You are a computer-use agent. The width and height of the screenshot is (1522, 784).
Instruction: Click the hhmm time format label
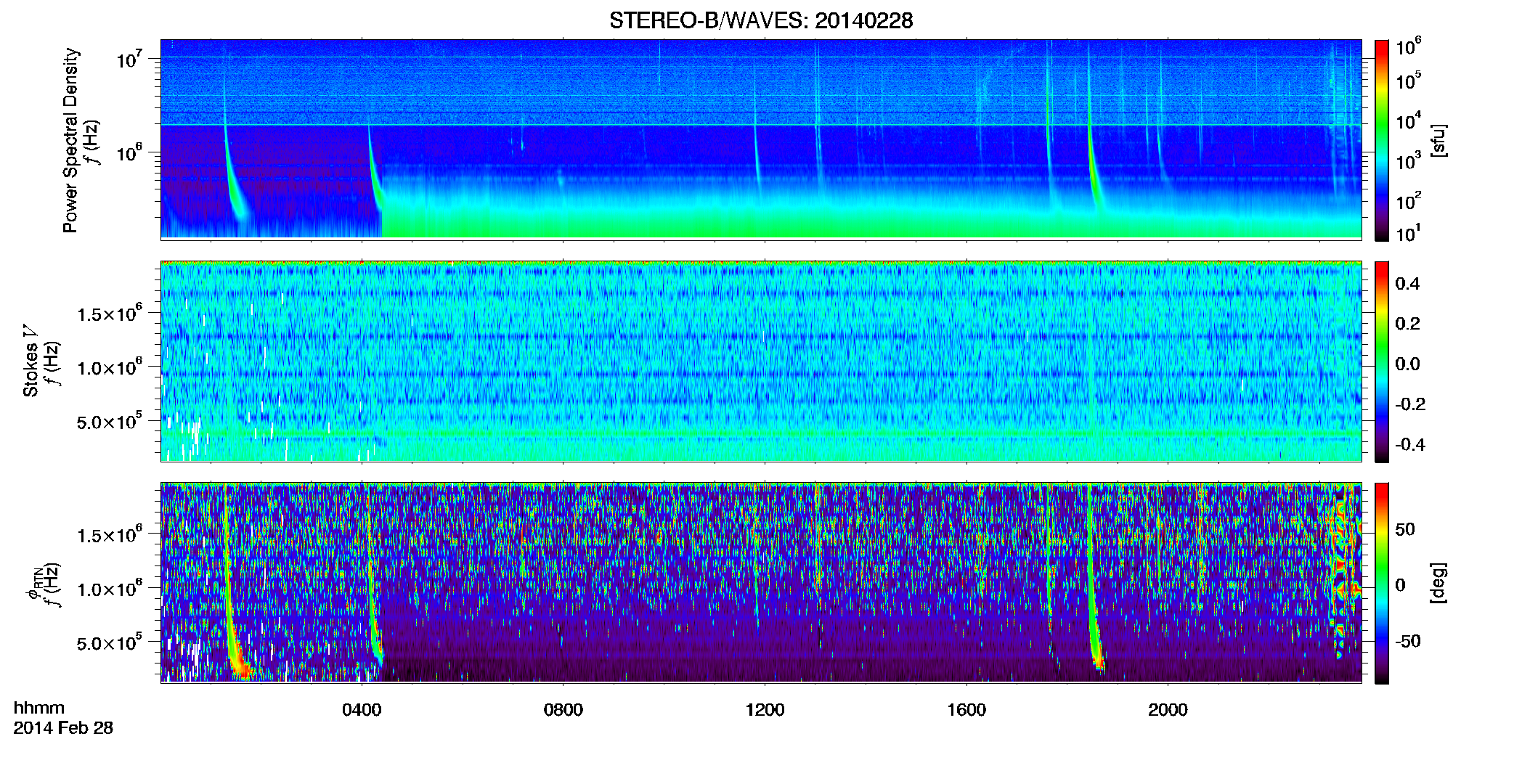click(x=39, y=708)
